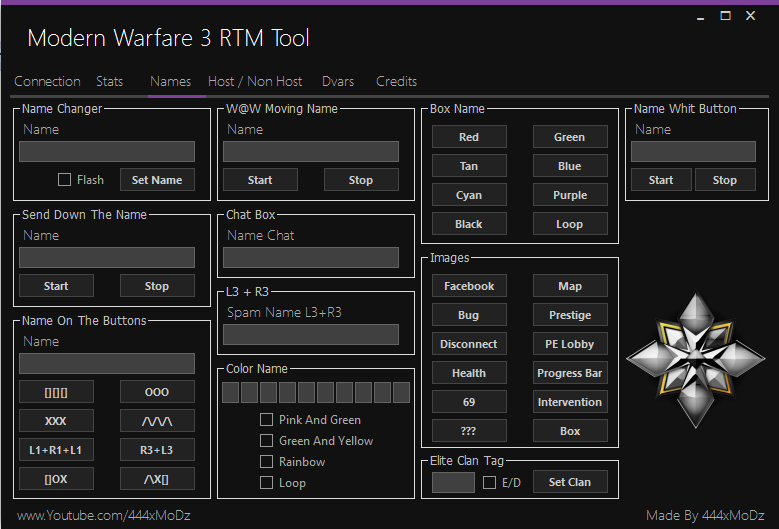Image resolution: width=779 pixels, height=529 pixels.
Task: Click the Name Chat input field
Action: pyautogui.click(x=311, y=257)
